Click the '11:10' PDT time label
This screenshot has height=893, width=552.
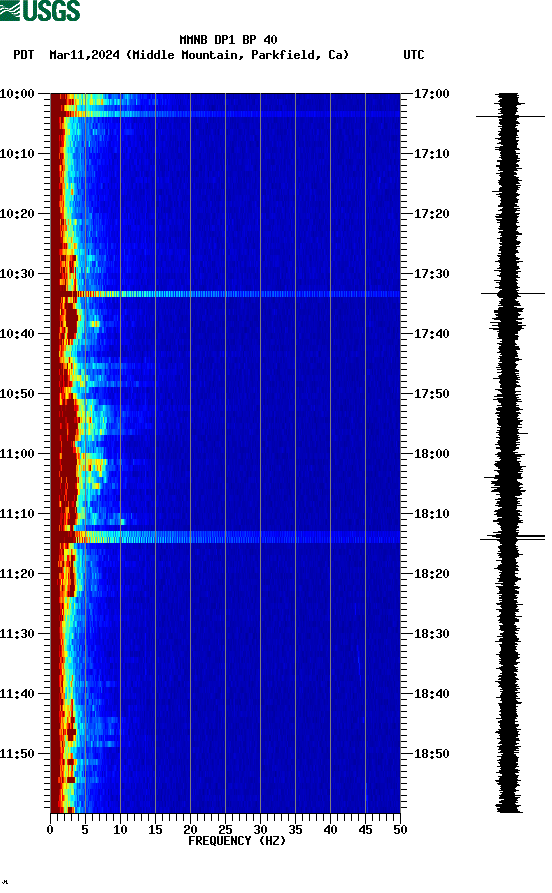click(17, 514)
